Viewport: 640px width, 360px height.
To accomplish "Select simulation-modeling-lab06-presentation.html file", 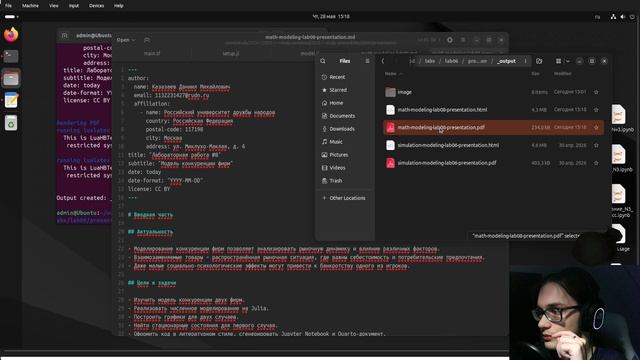I will (493, 145).
